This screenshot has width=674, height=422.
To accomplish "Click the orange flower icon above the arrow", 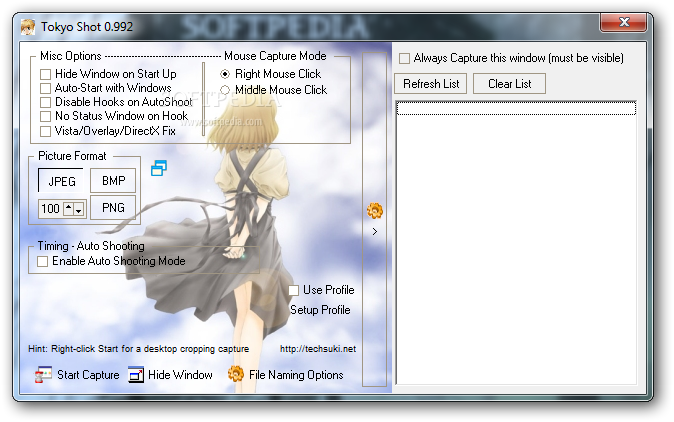I will [x=374, y=211].
